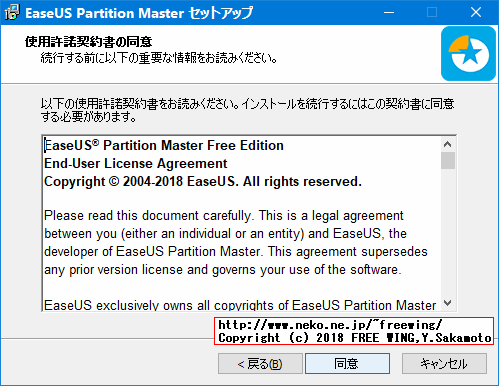Click the disabled maximize button
This screenshot has width=499, height=386.
432,13
